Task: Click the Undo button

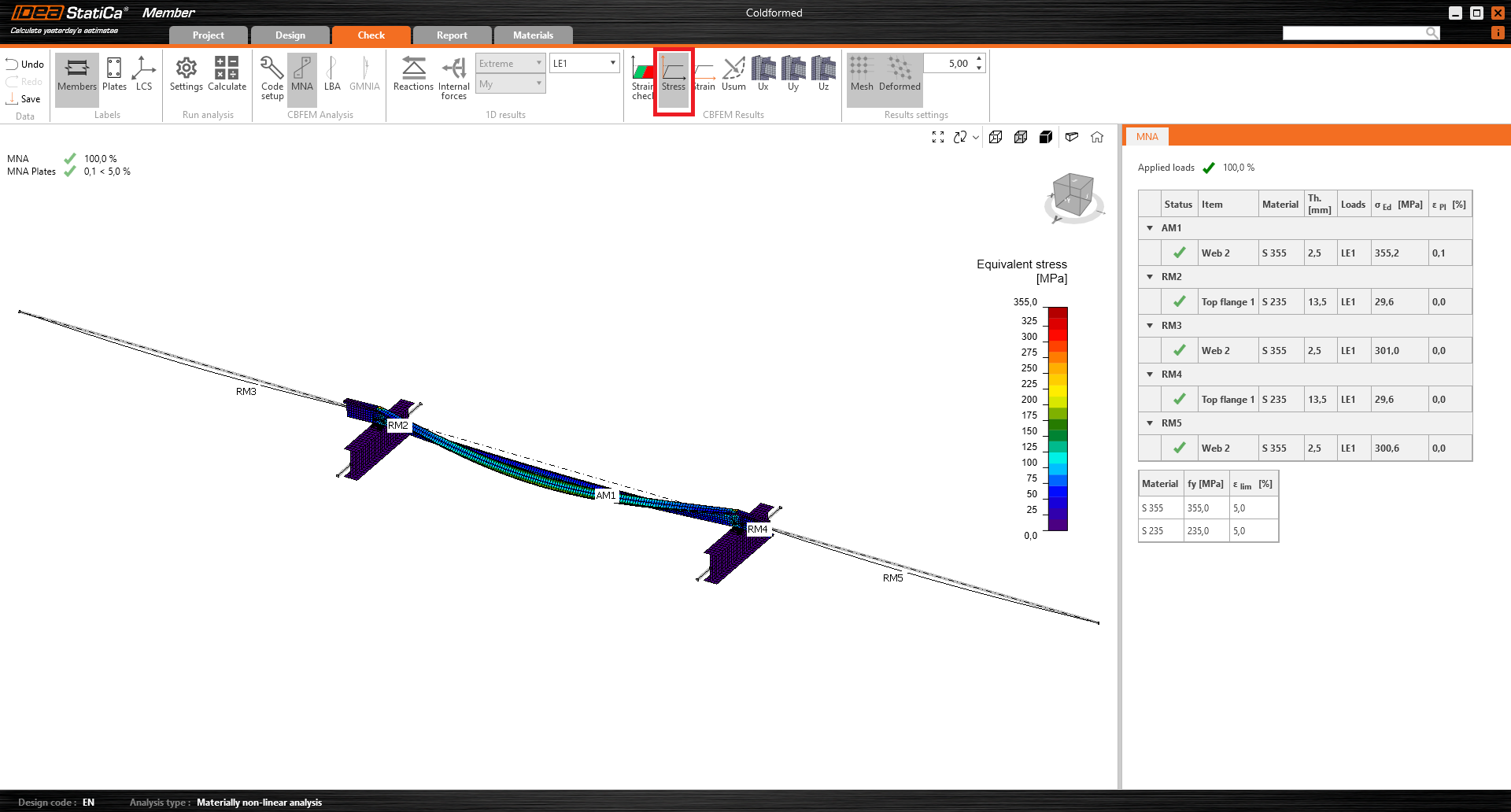Action: tap(24, 65)
